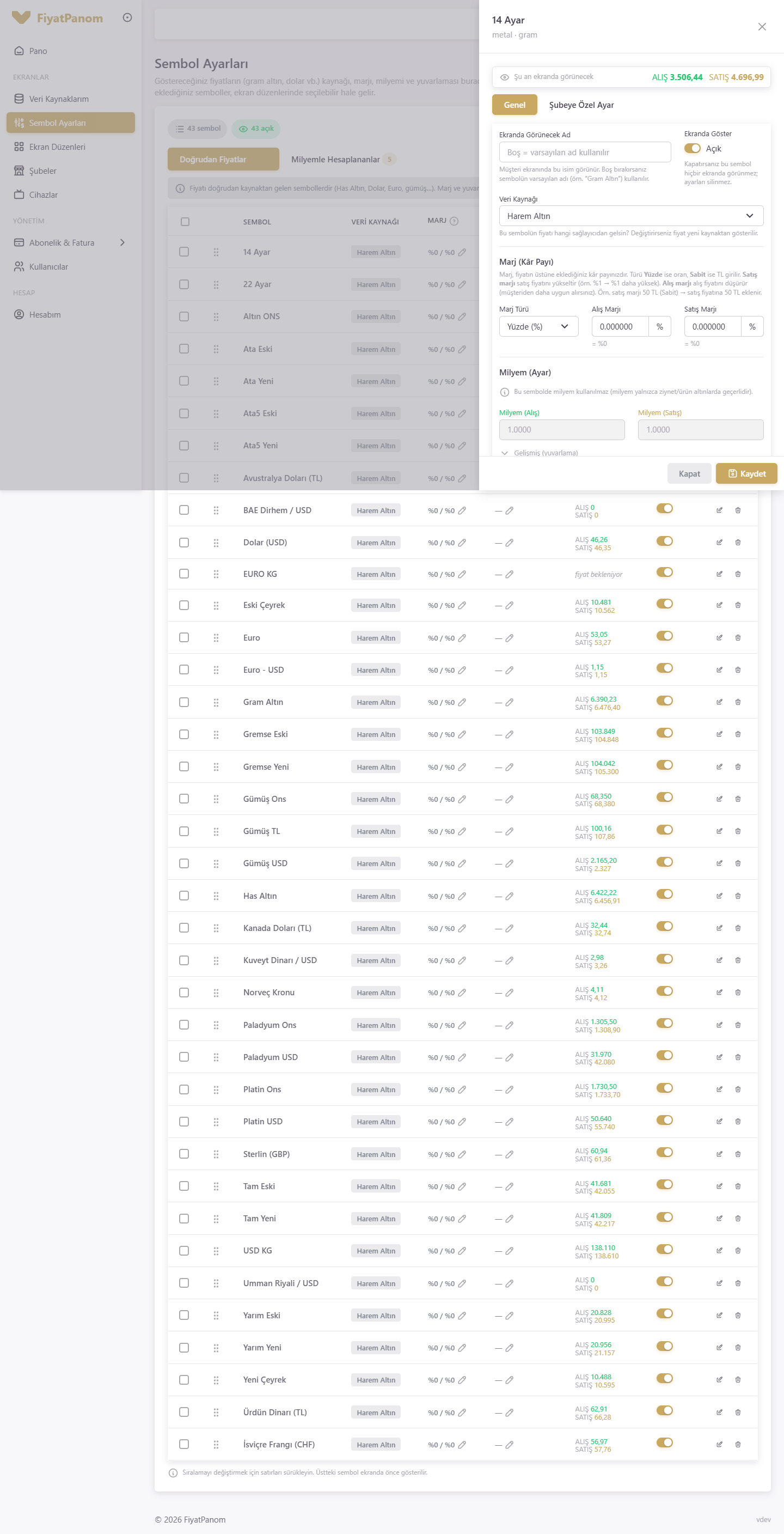The height and width of the screenshot is (1534, 784).
Task: Click the Kanada Doları (TL) name
Action: (277, 928)
